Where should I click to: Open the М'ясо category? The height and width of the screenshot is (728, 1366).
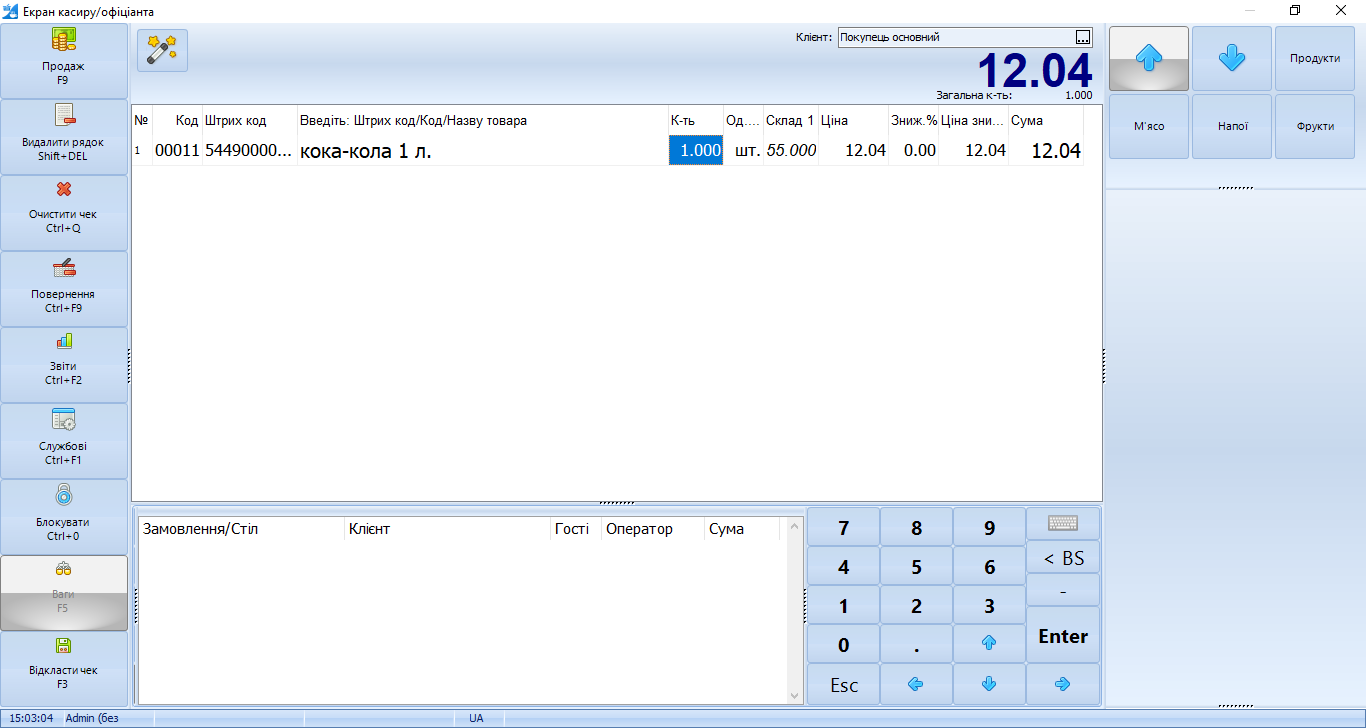pos(1149,127)
